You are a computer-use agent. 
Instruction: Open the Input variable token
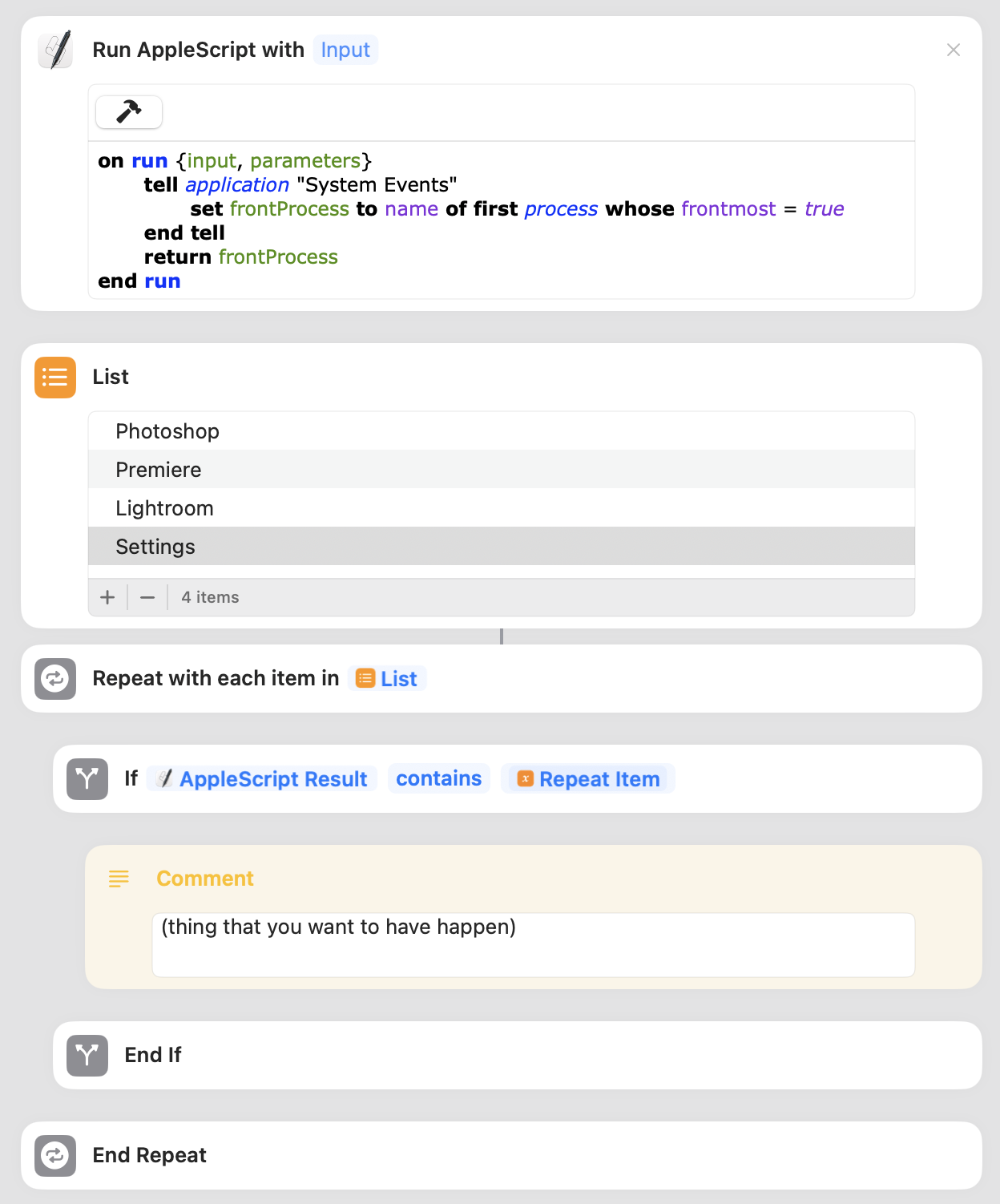click(345, 50)
